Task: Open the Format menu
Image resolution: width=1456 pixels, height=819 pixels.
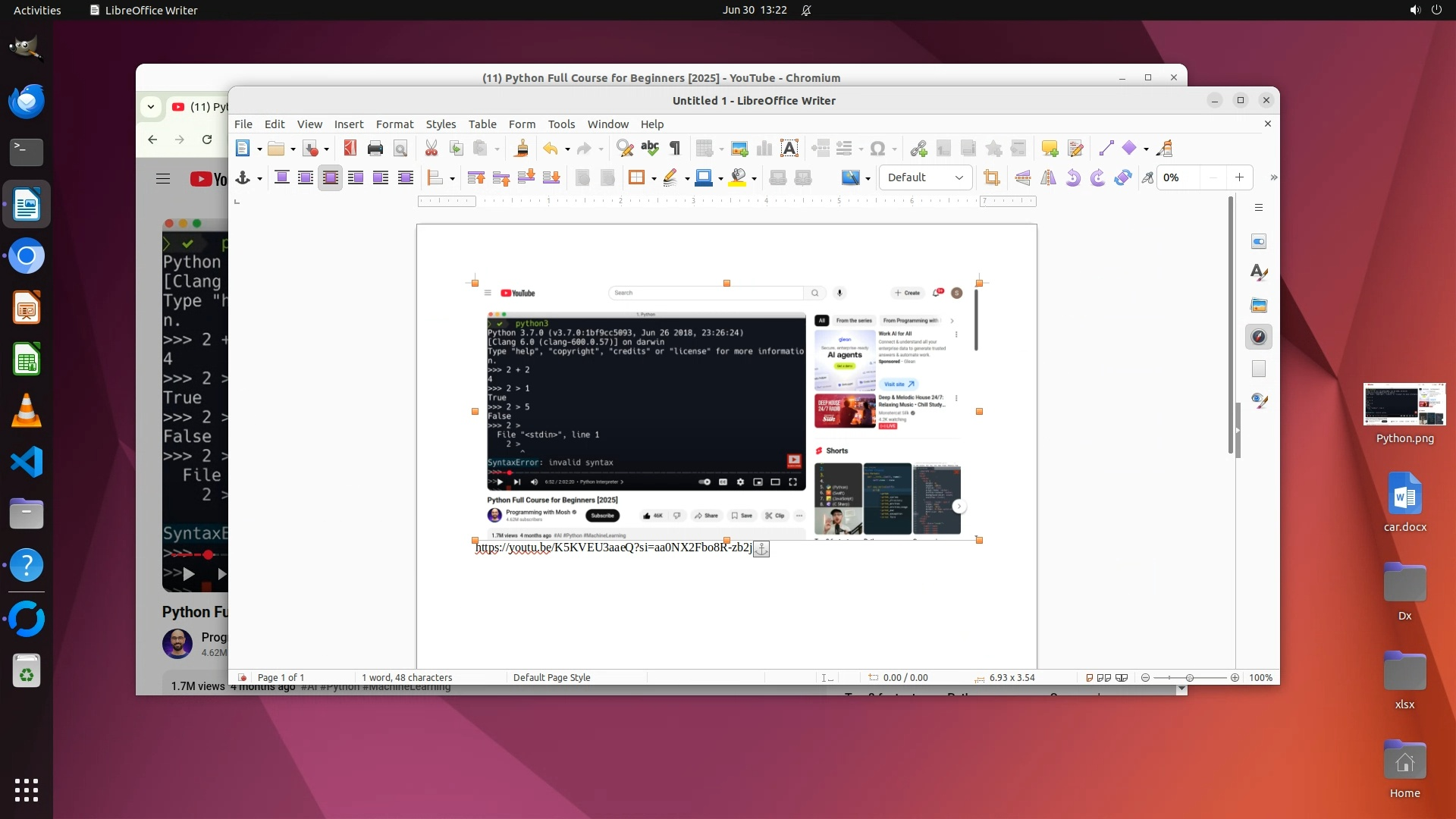Action: point(394,124)
